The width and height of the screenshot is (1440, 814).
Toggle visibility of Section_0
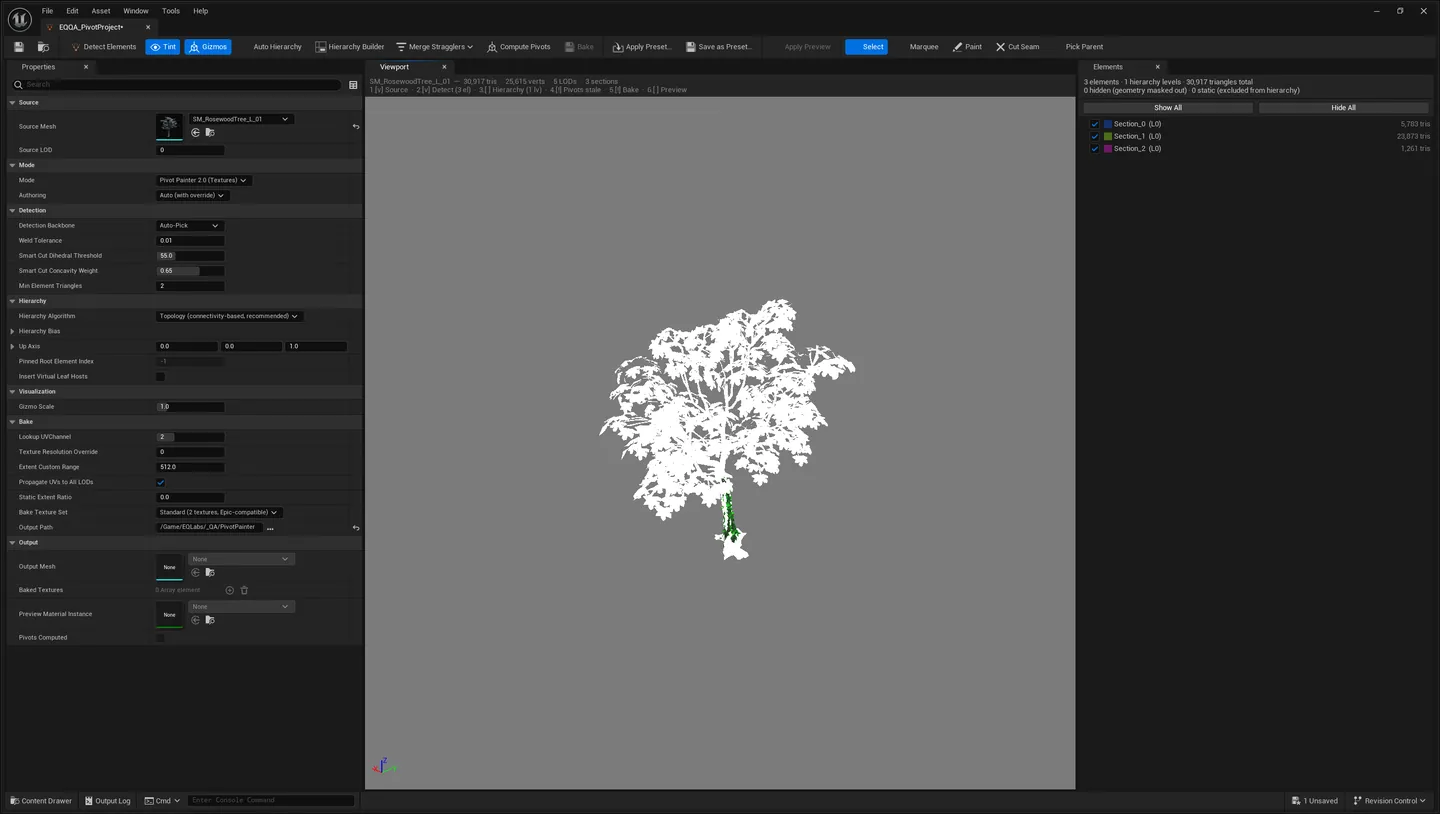click(x=1095, y=124)
